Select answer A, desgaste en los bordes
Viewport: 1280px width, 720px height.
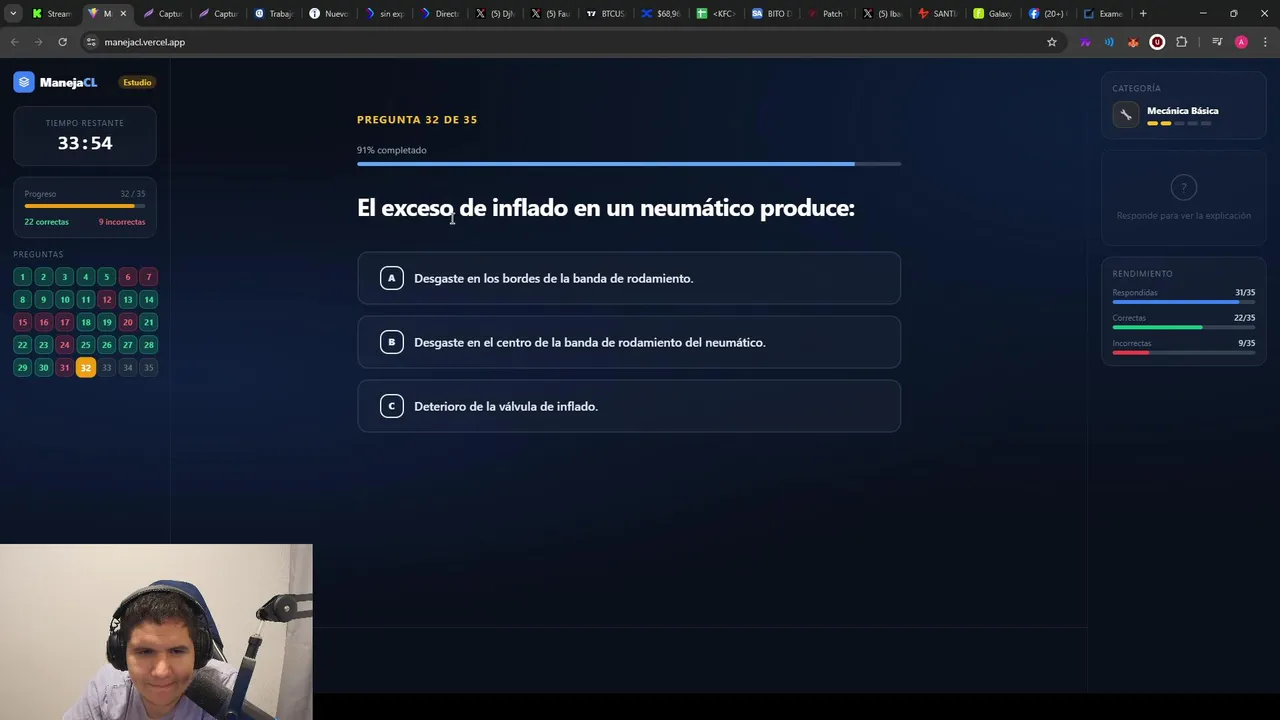pyautogui.click(x=629, y=278)
